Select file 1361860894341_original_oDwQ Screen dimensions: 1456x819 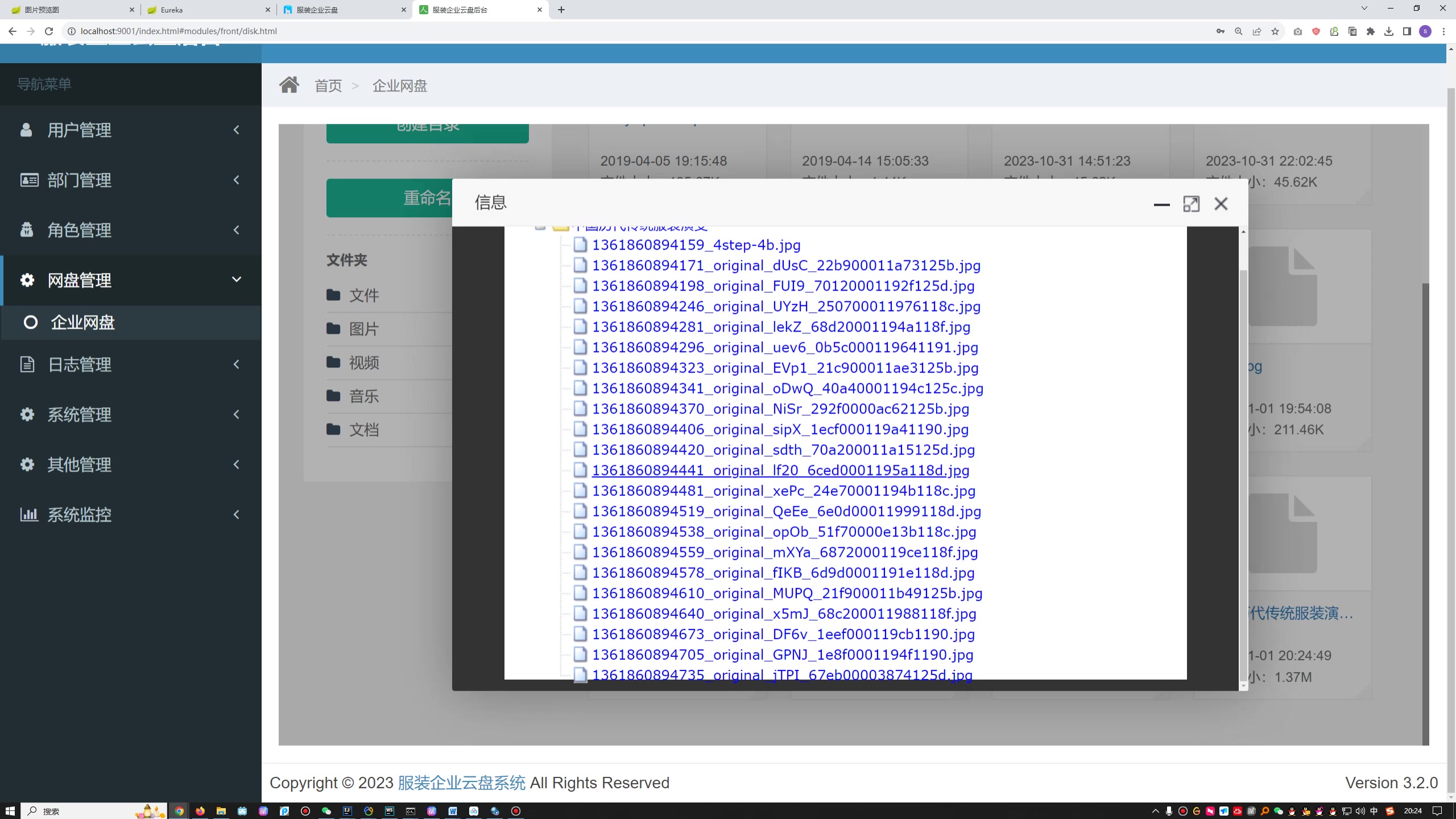788,388
